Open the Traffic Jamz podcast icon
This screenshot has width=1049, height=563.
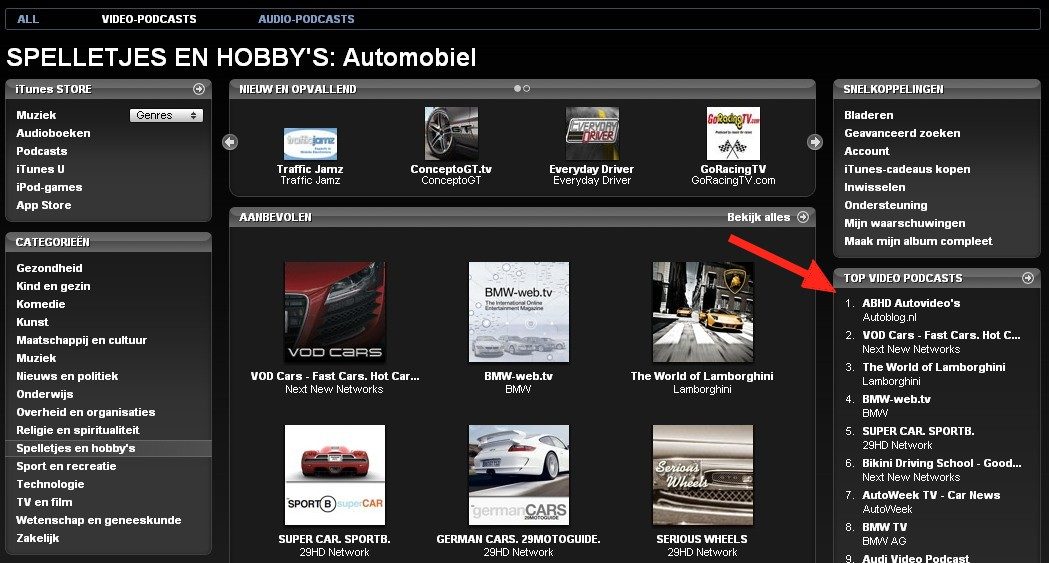point(310,143)
